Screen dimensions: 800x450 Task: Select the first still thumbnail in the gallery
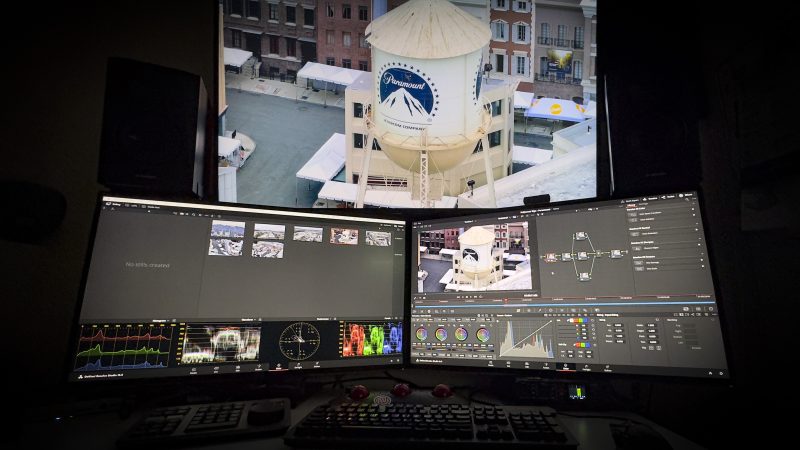[x=226, y=230]
